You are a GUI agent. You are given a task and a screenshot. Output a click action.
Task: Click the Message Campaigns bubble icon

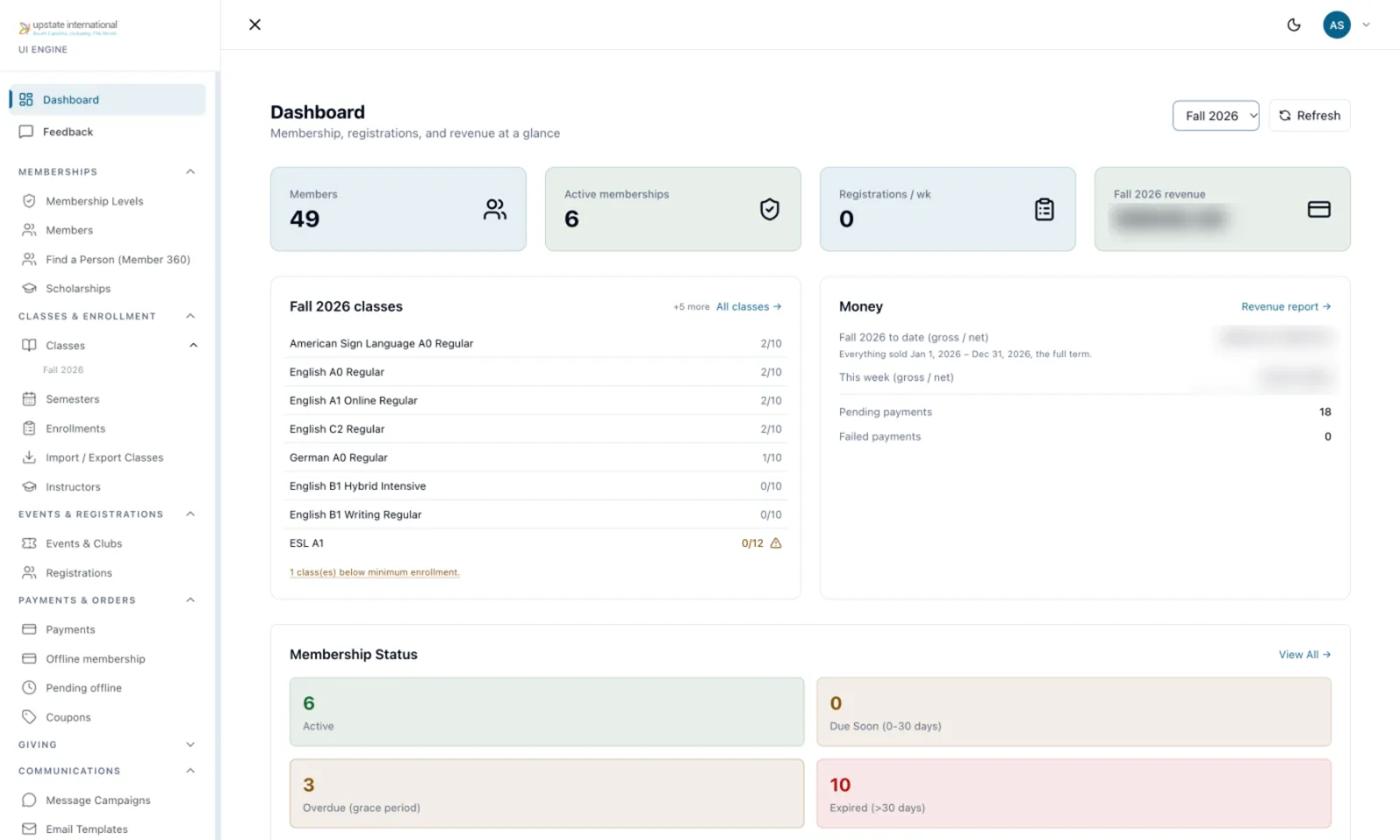coord(29,801)
